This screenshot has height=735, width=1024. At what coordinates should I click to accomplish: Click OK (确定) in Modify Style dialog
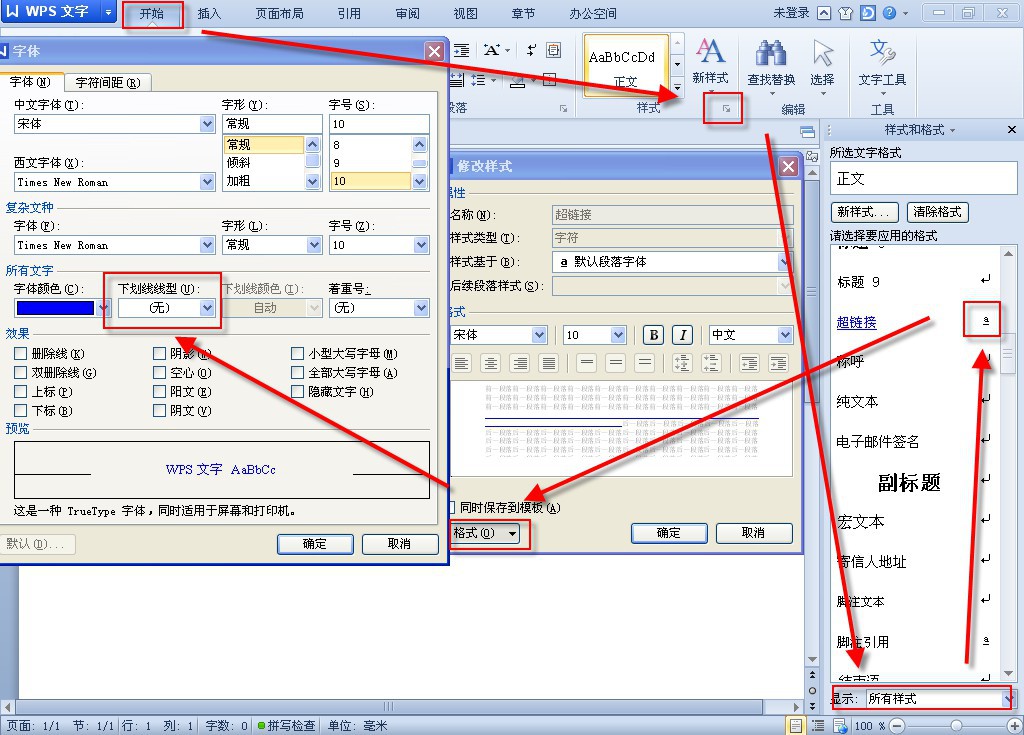click(669, 533)
